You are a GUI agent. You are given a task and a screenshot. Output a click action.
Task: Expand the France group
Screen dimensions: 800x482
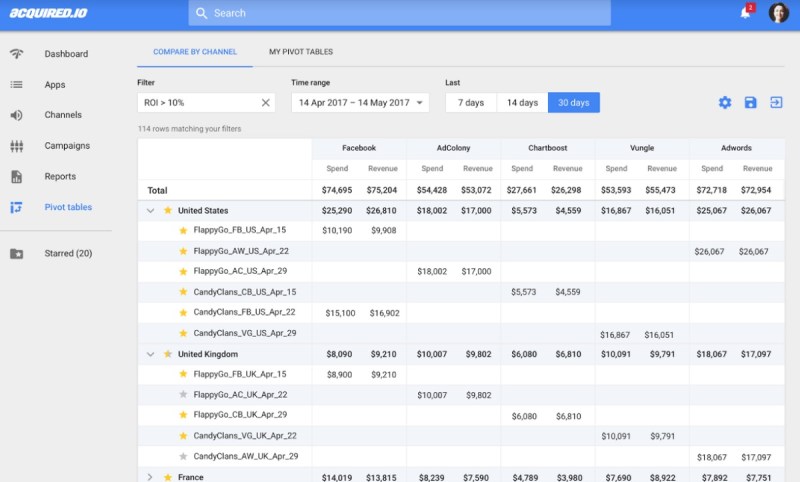pos(149,477)
